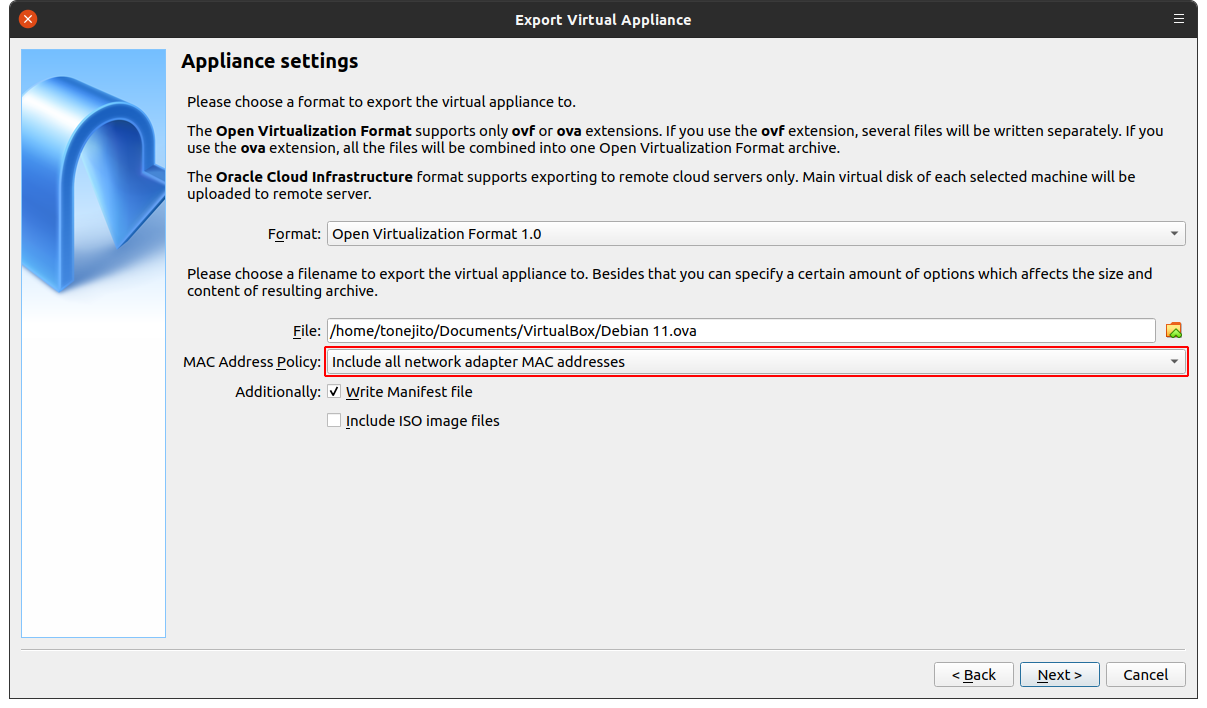Click the folder browse icon beside File field
1207x708 pixels.
(x=1174, y=331)
